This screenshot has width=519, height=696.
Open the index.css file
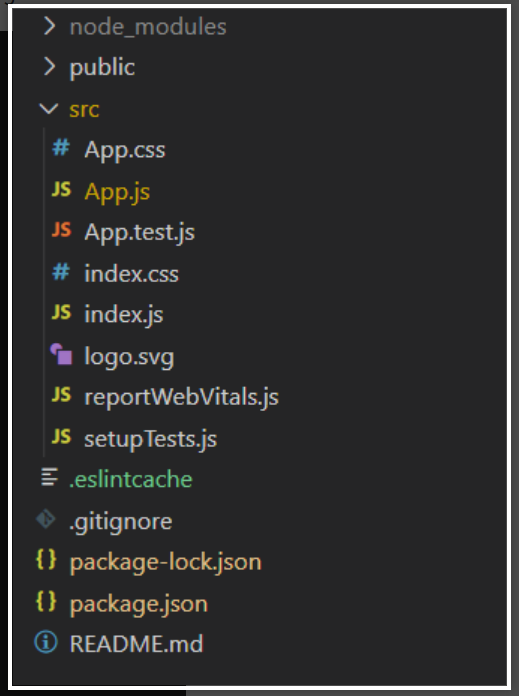click(x=131, y=273)
